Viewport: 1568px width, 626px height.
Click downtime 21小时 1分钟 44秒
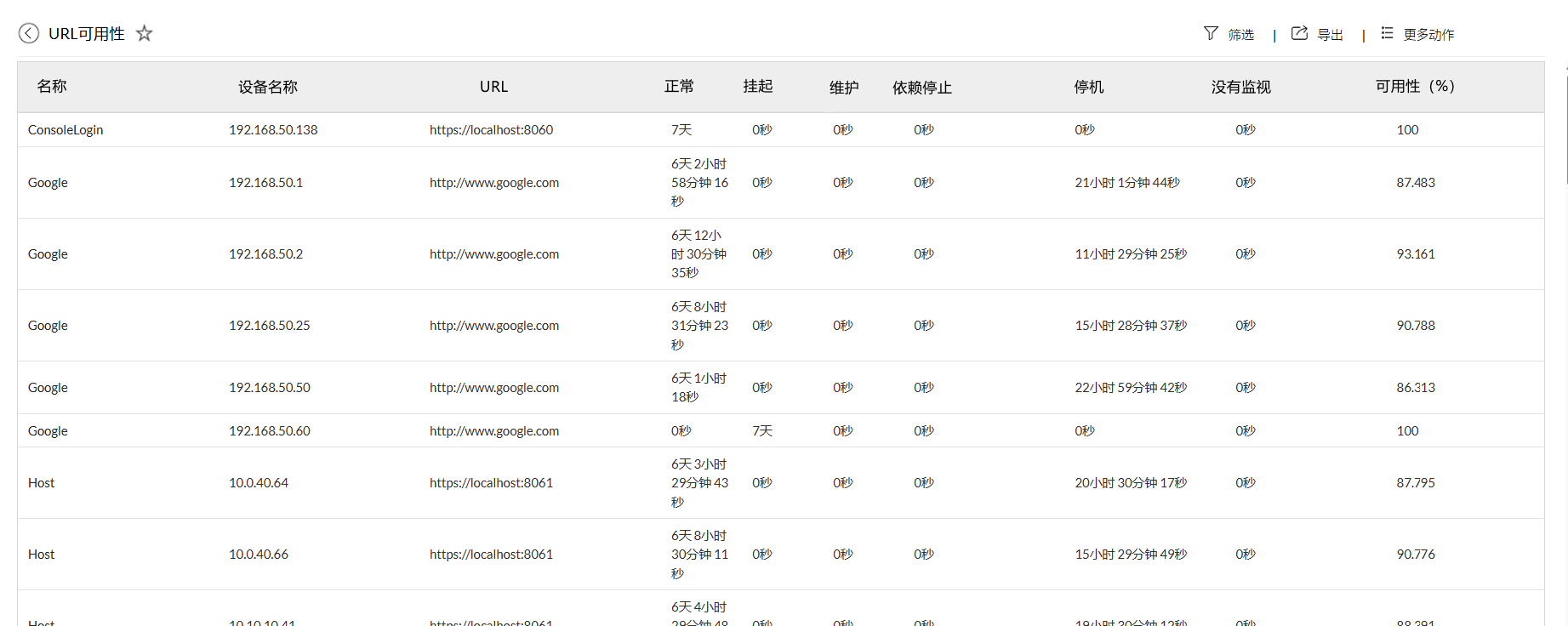1127,182
